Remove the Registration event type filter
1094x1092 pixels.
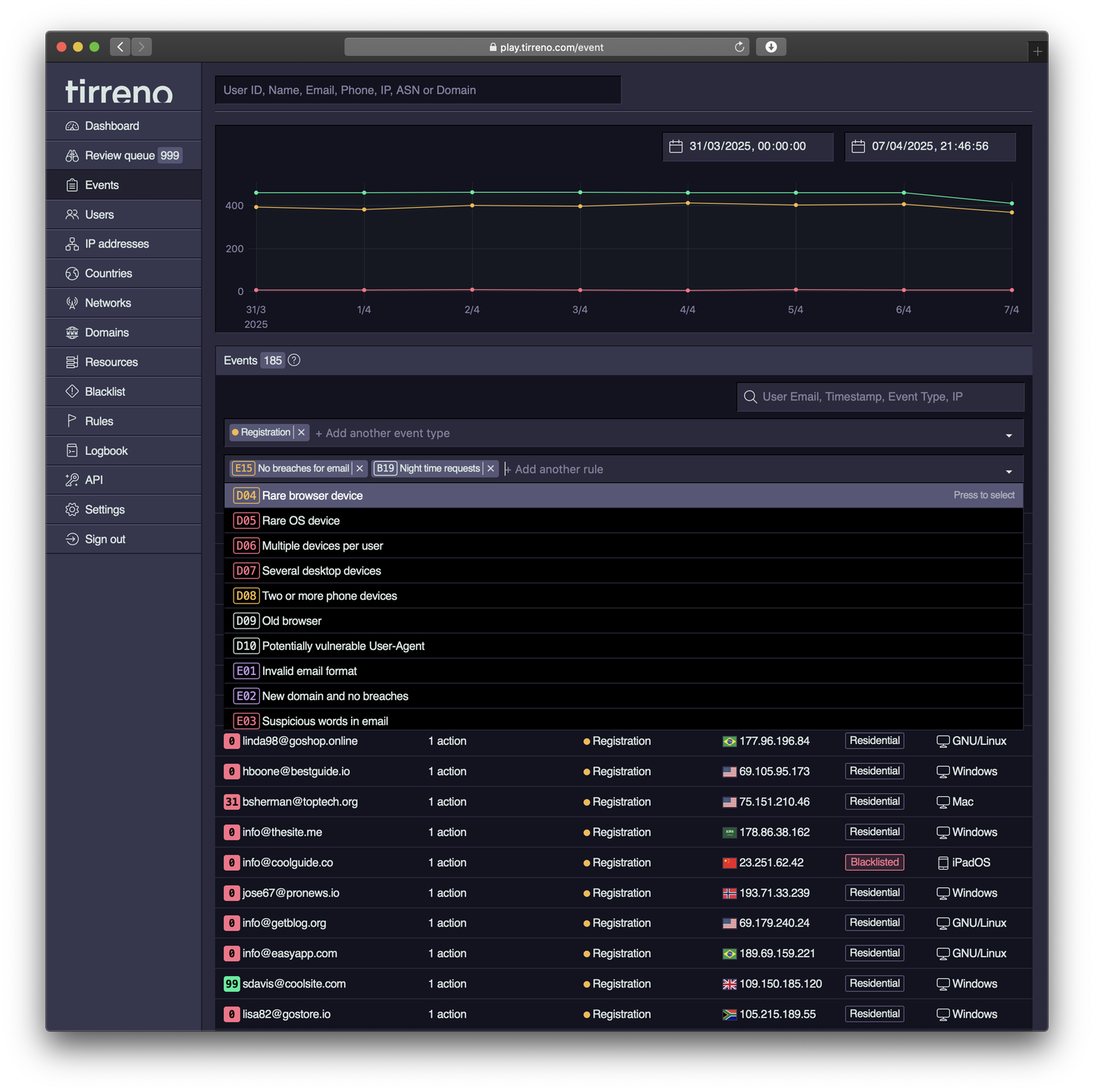[x=301, y=432]
